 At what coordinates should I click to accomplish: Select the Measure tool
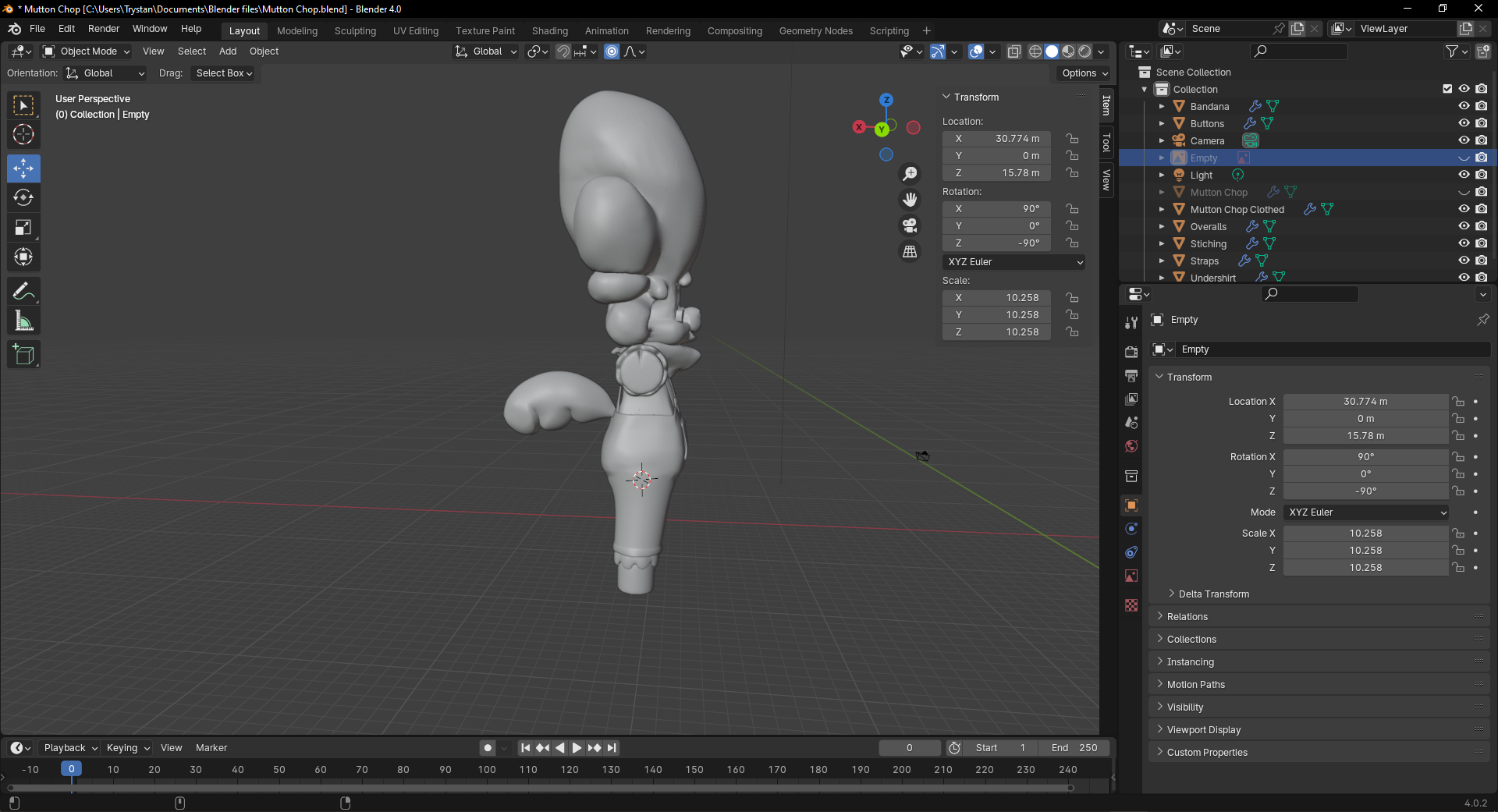point(23,321)
